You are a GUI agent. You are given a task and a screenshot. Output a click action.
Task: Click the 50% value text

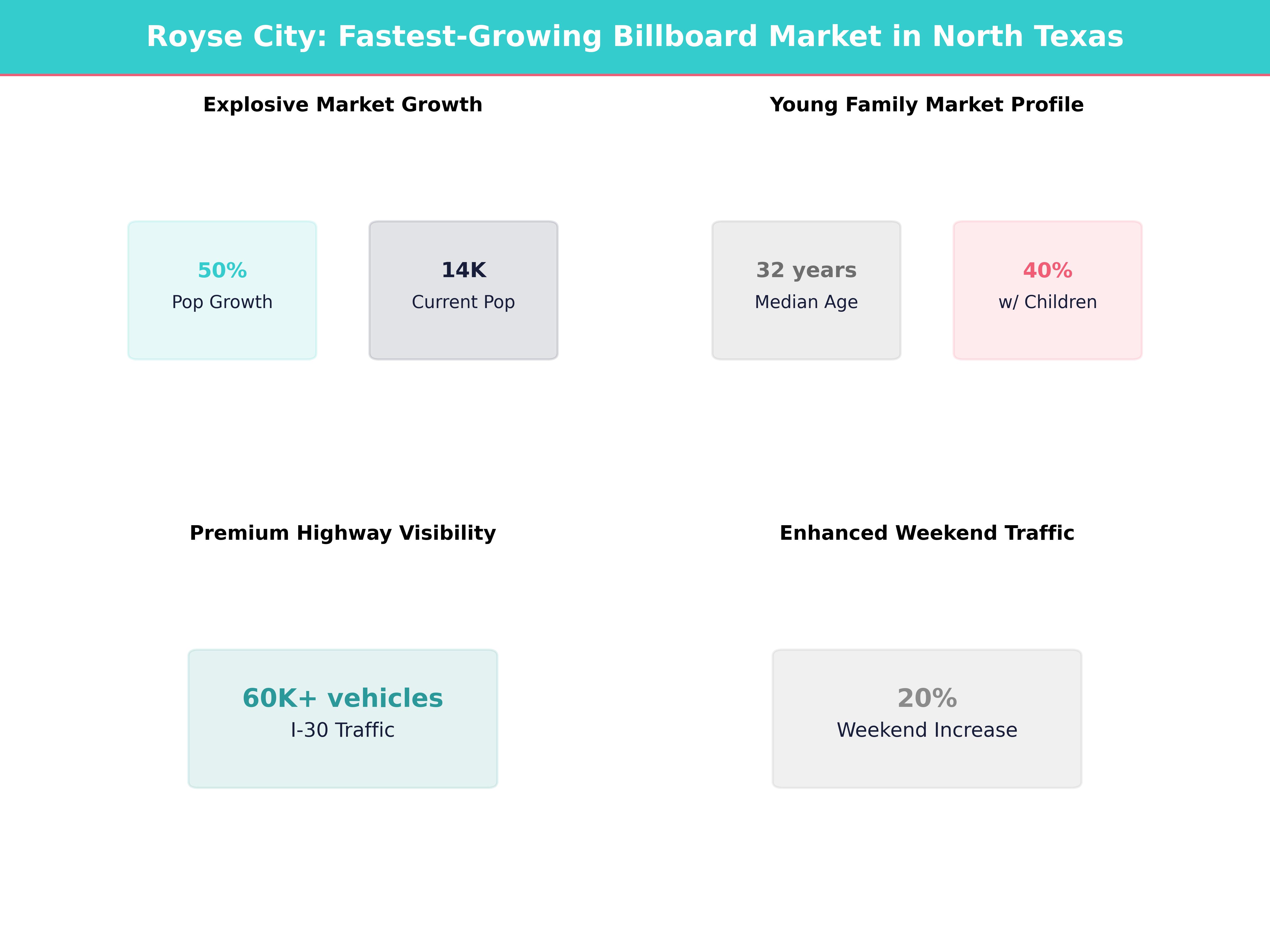point(222,270)
